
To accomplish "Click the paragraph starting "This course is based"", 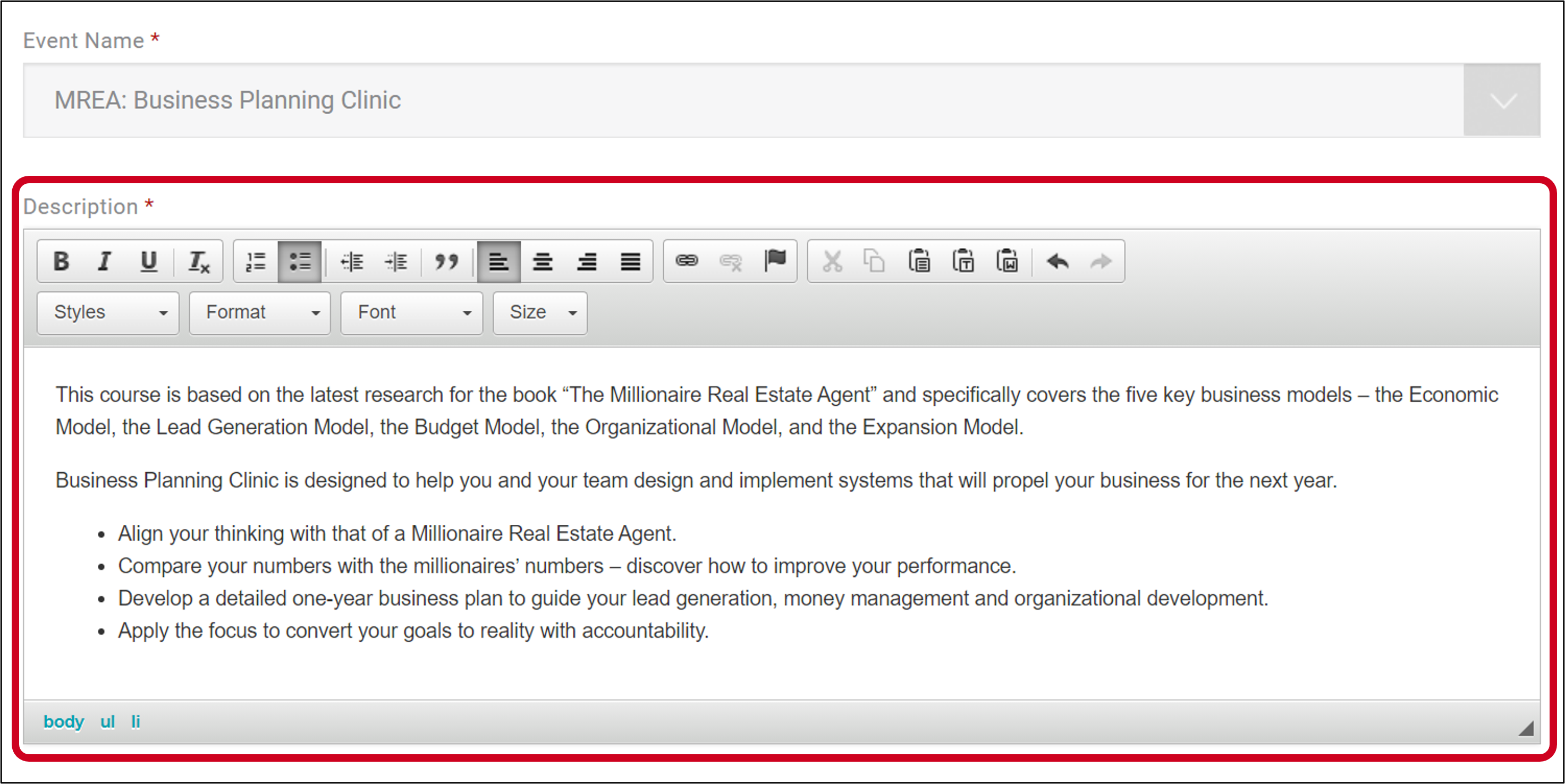I will tap(777, 411).
